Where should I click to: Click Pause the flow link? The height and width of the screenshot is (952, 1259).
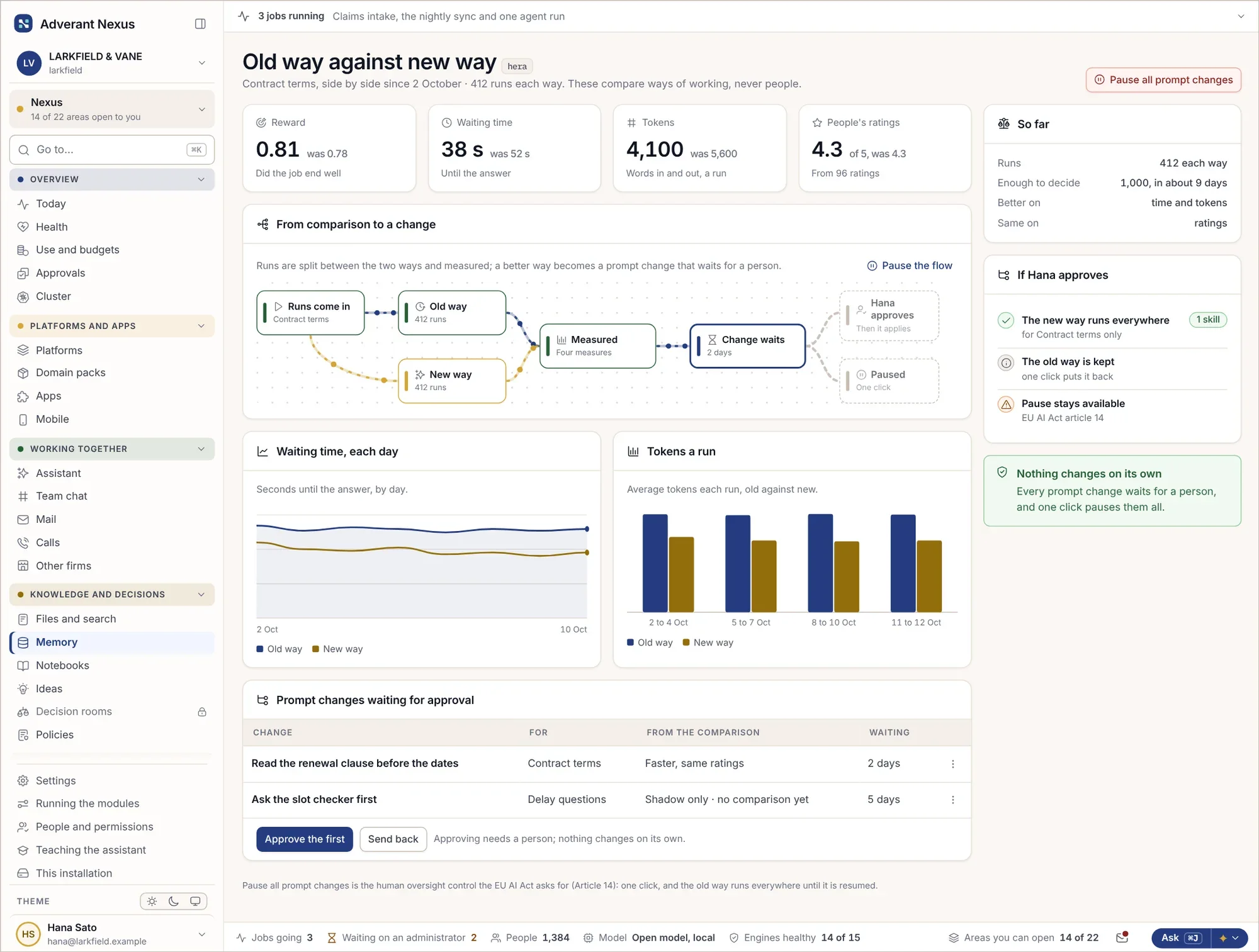click(910, 266)
